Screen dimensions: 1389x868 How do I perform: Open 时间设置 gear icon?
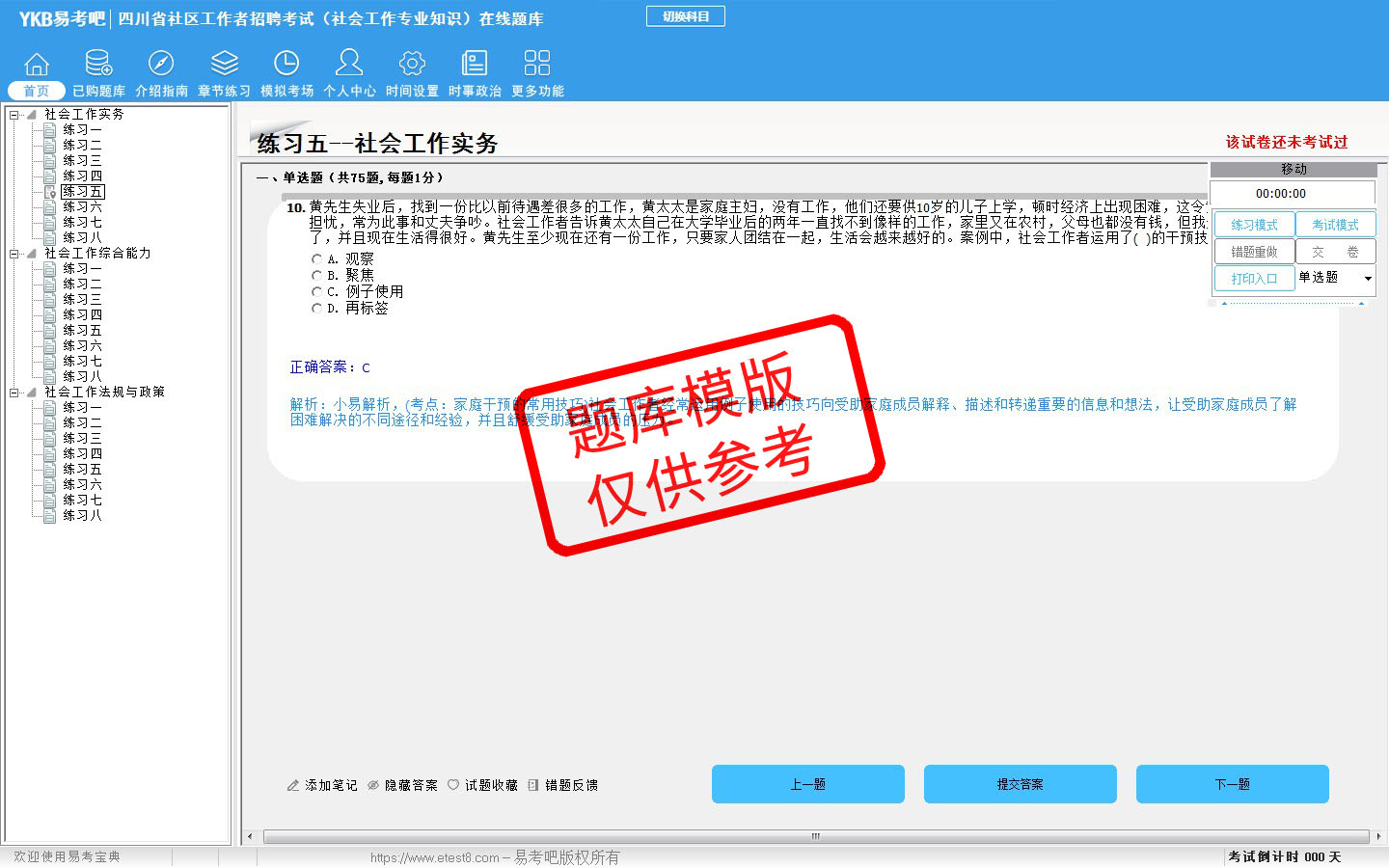[412, 65]
